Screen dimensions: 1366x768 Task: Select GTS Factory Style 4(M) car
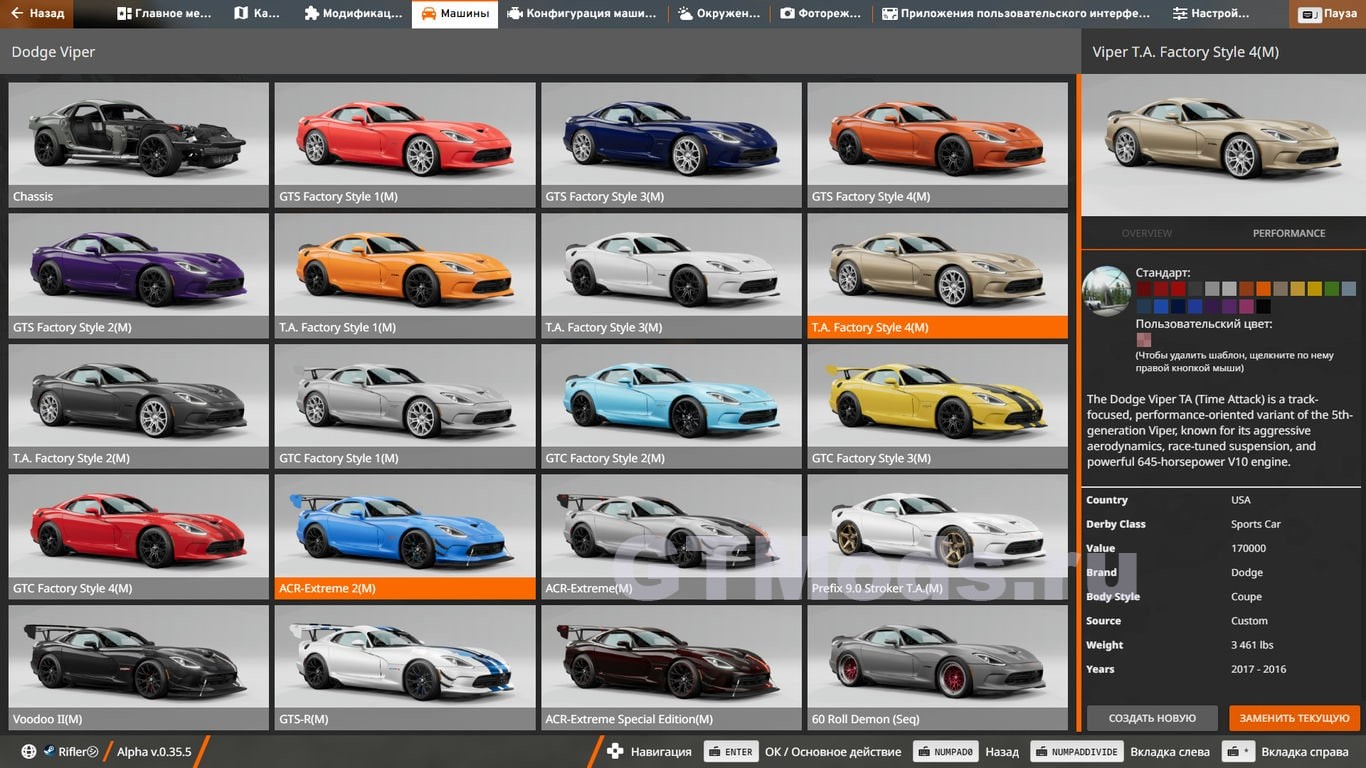[x=938, y=144]
